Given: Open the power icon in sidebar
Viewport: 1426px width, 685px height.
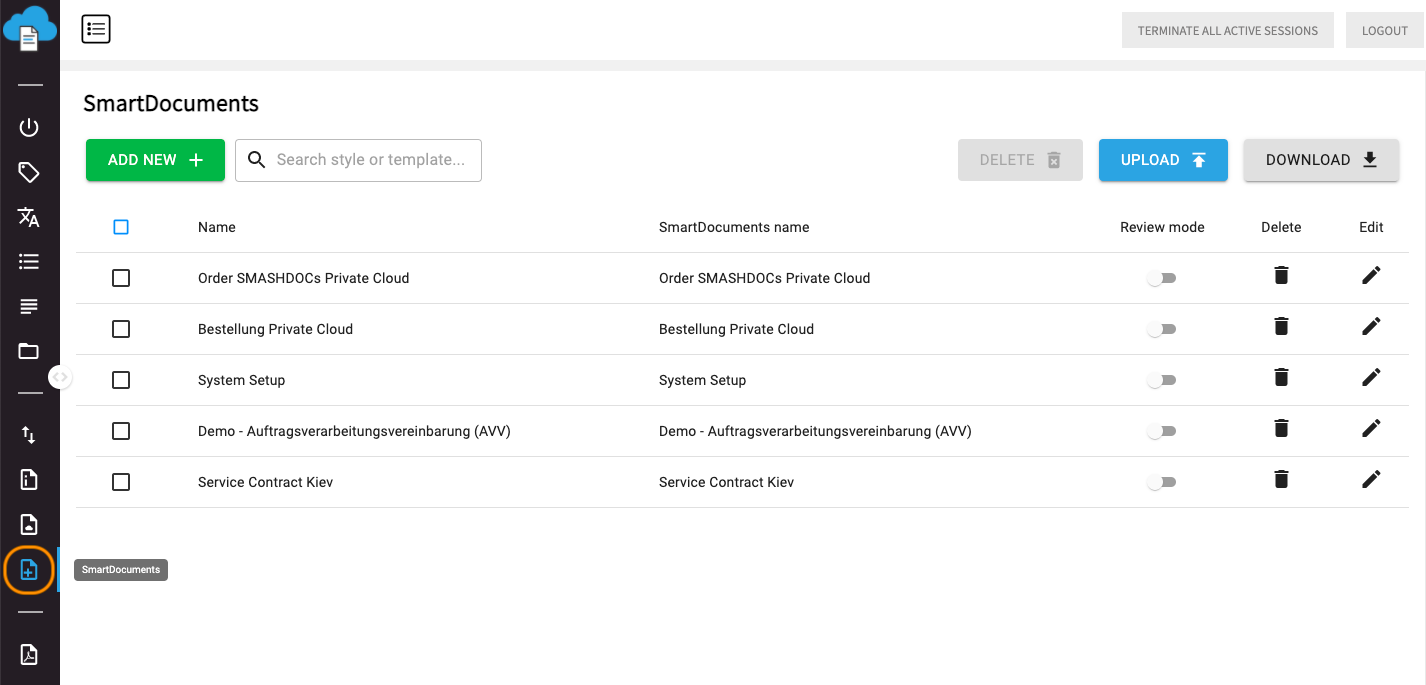Looking at the screenshot, I should click(29, 127).
